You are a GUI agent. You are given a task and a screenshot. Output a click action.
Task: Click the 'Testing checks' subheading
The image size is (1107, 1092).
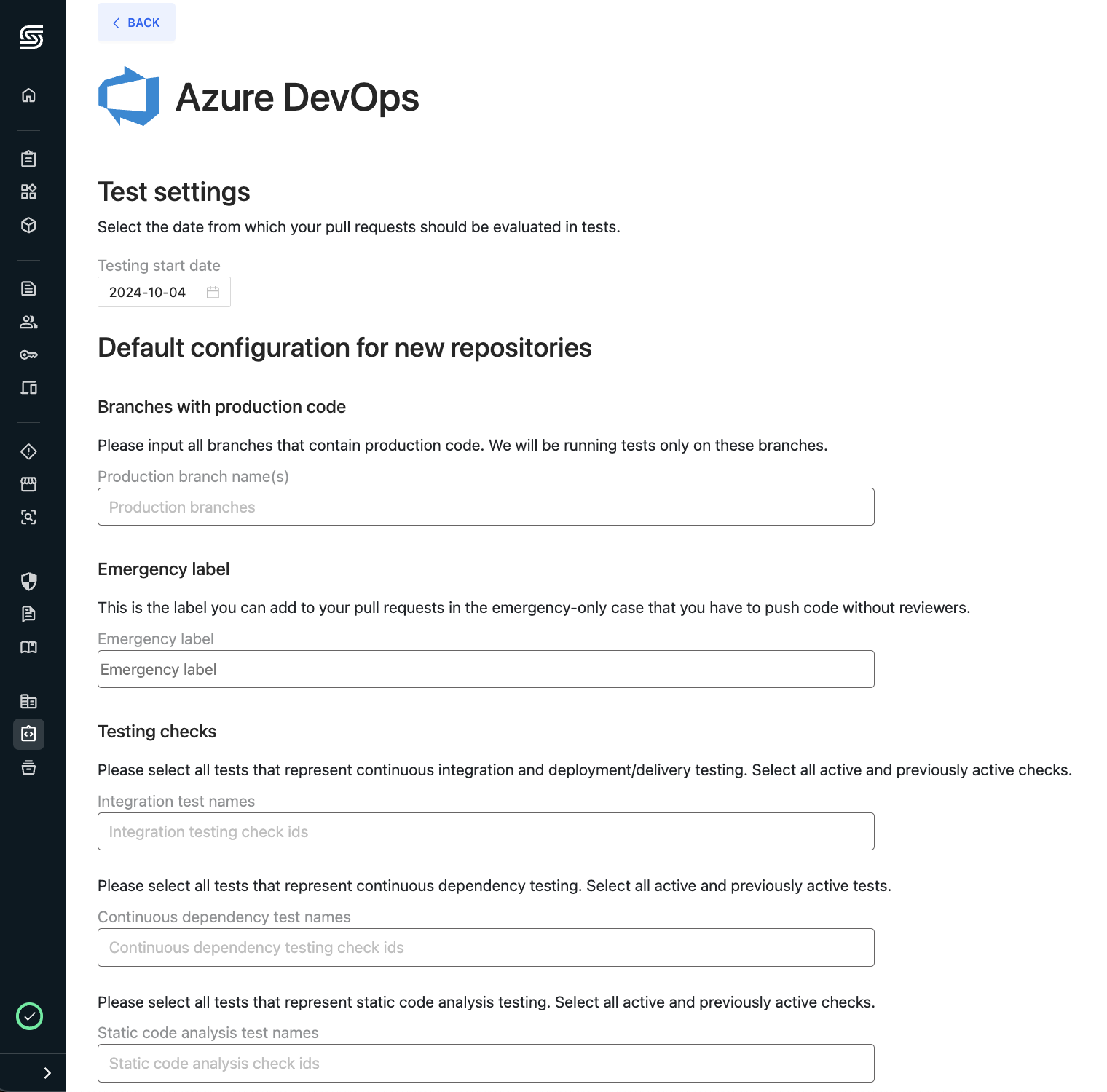[x=157, y=732]
